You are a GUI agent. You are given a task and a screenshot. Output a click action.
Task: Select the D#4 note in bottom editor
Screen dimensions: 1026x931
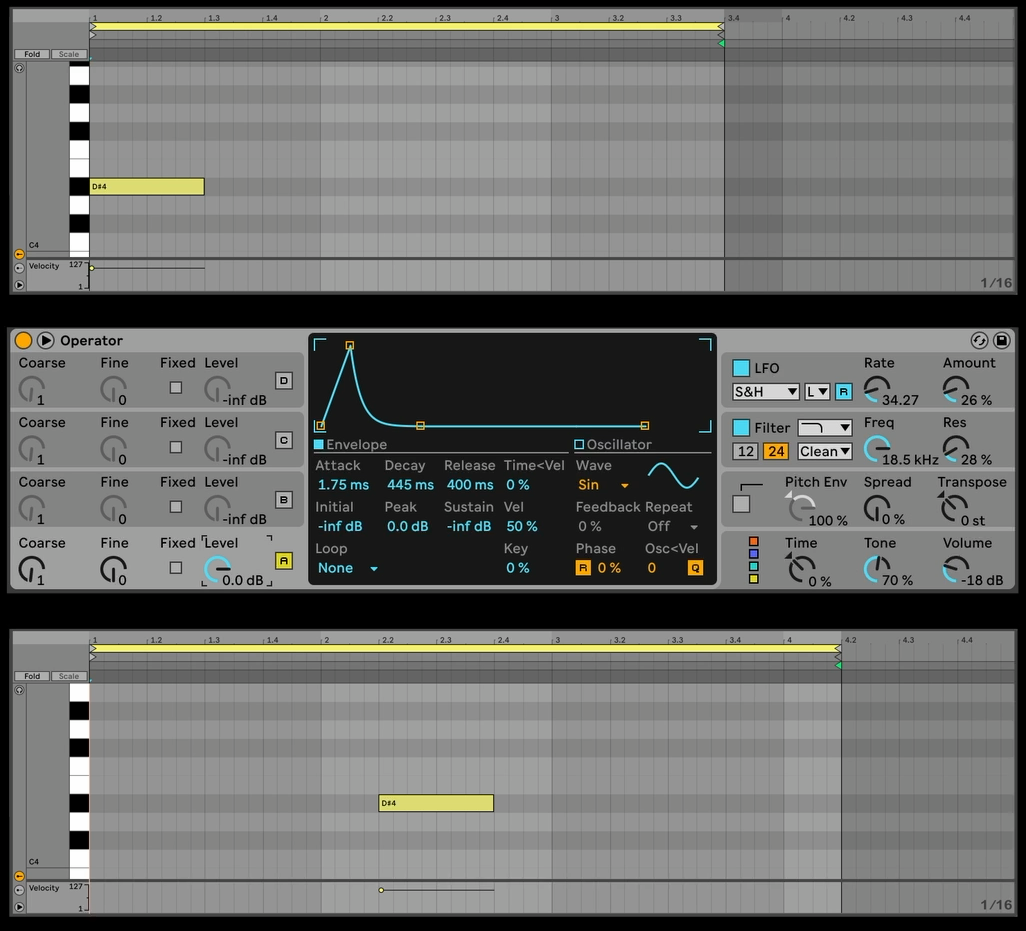point(436,803)
